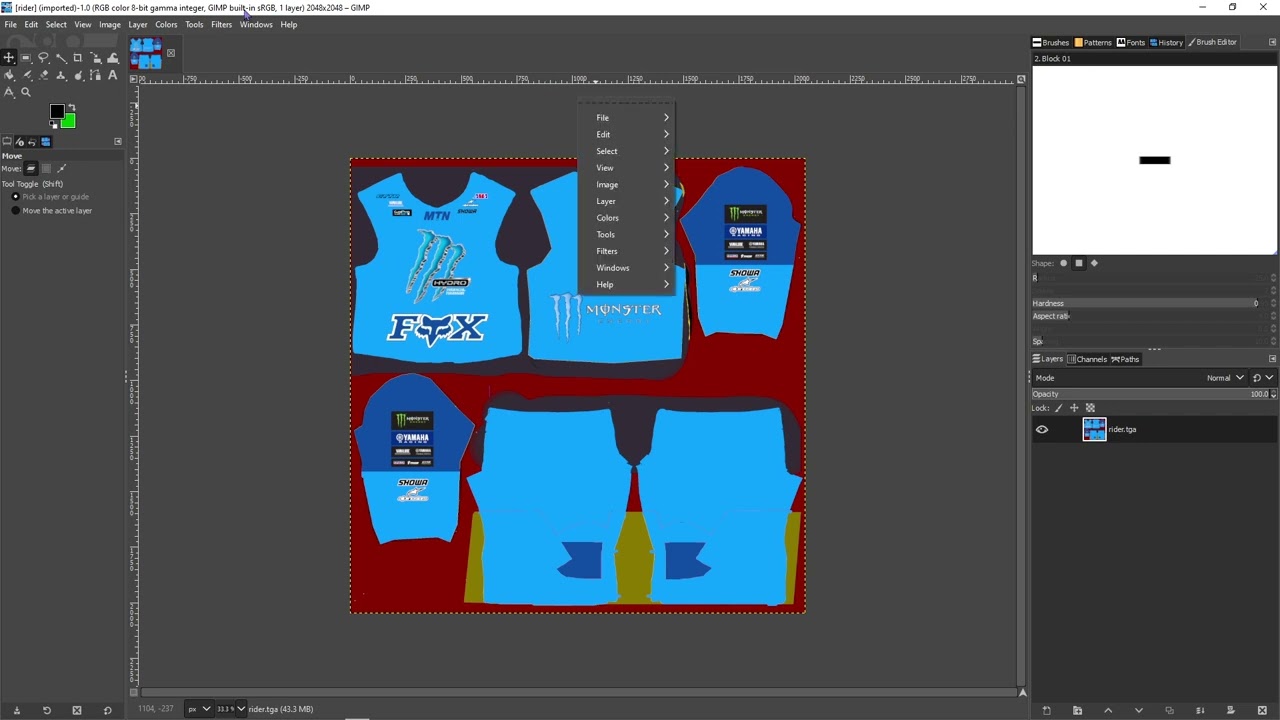Select the Rectangle Select tool
The image size is (1280, 720).
coord(26,58)
